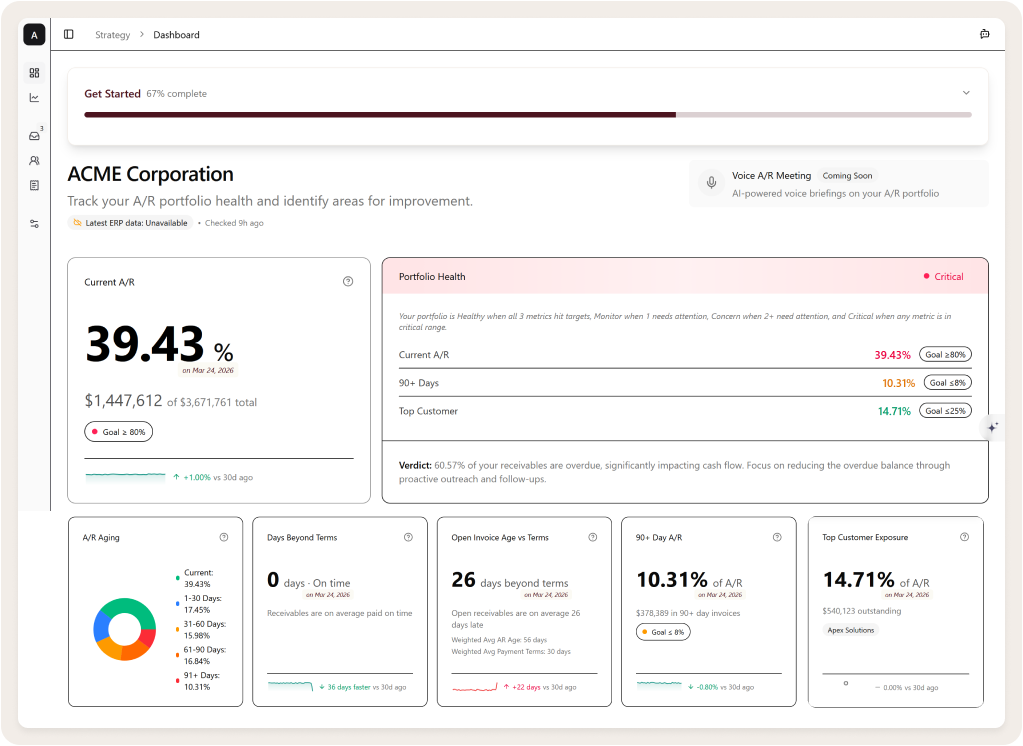Image resolution: width=1023 pixels, height=746 pixels.
Task: Click the 1-30 Days legend entry
Action: (x=202, y=604)
